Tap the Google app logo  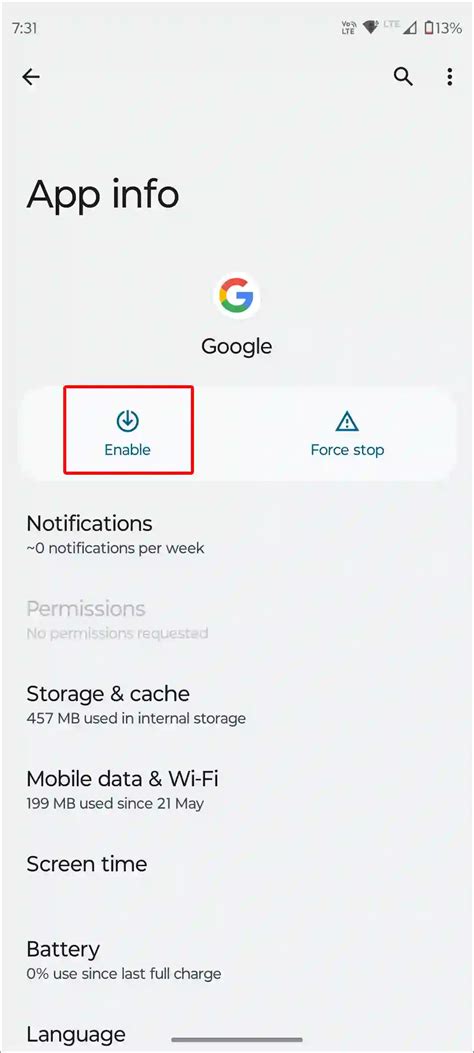237,296
